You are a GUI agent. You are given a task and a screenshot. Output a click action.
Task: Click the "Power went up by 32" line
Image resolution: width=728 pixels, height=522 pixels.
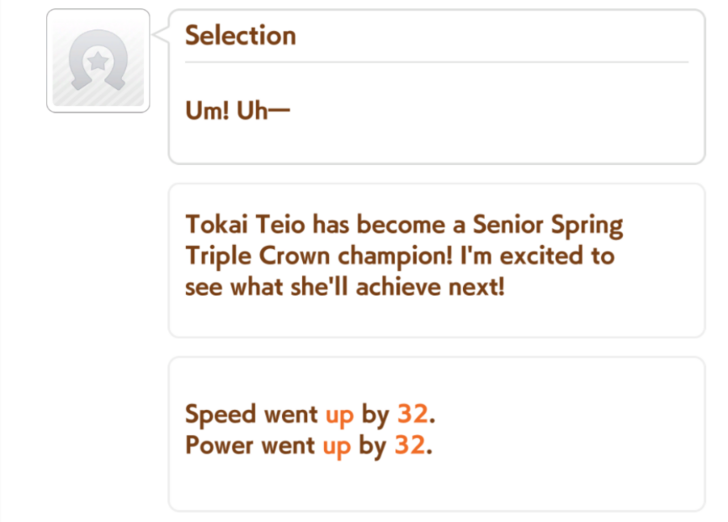(x=309, y=445)
